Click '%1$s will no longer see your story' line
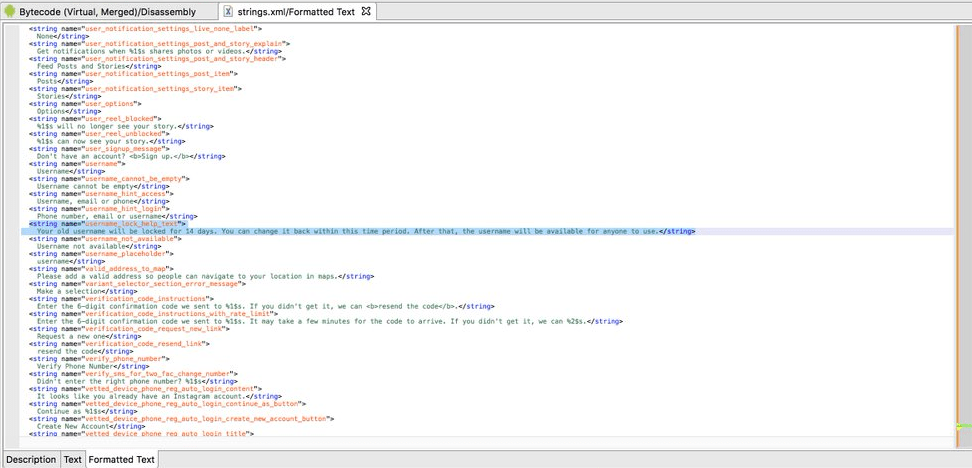The height and width of the screenshot is (468, 972). 125,126
